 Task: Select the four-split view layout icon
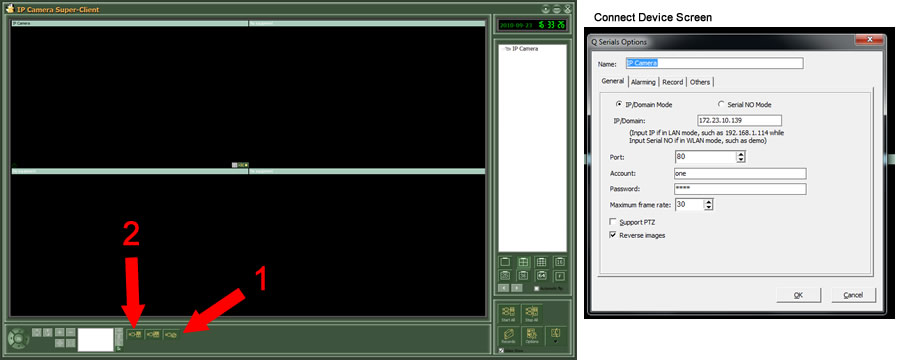523,262
